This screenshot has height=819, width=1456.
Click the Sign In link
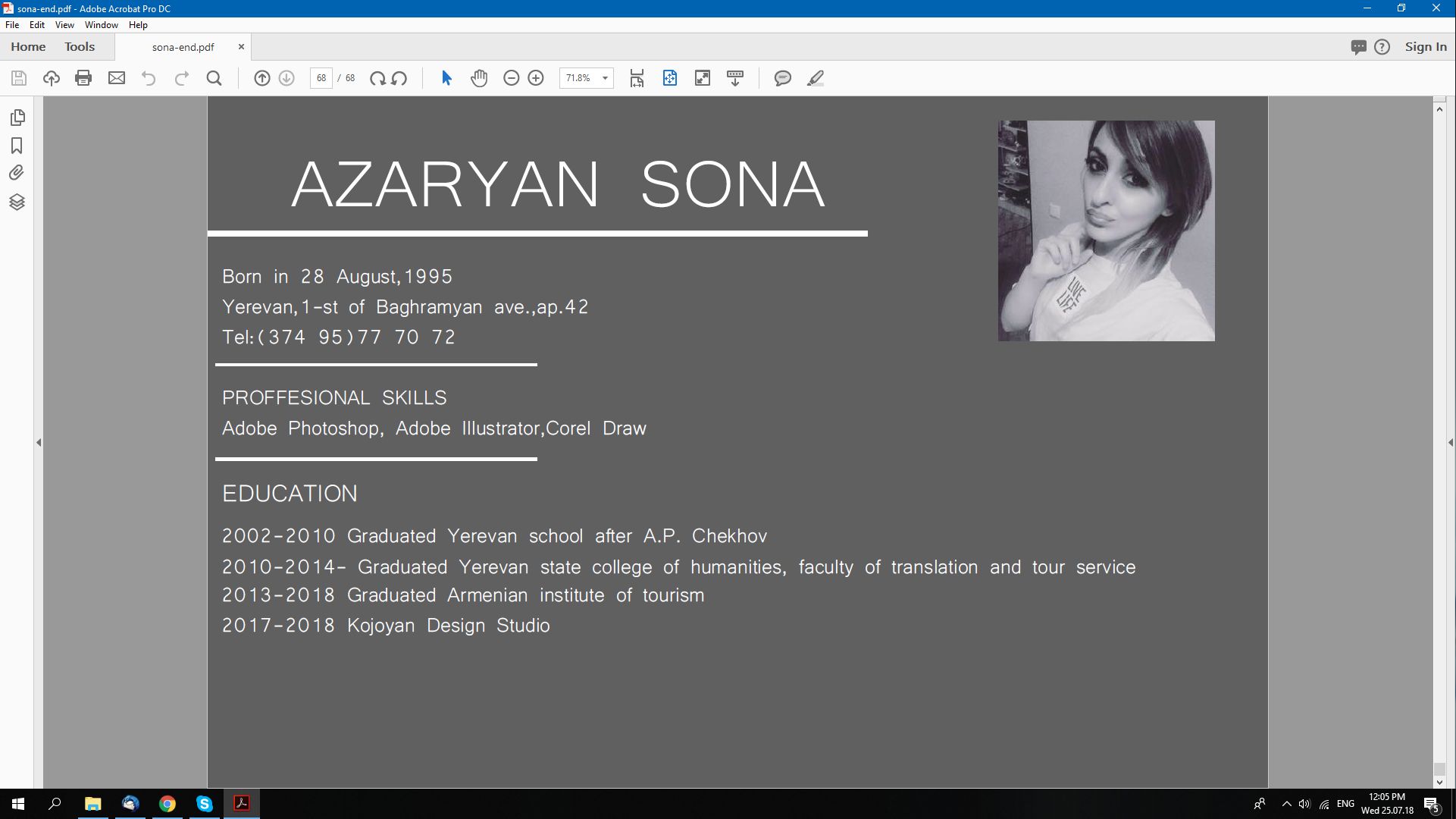click(1426, 47)
